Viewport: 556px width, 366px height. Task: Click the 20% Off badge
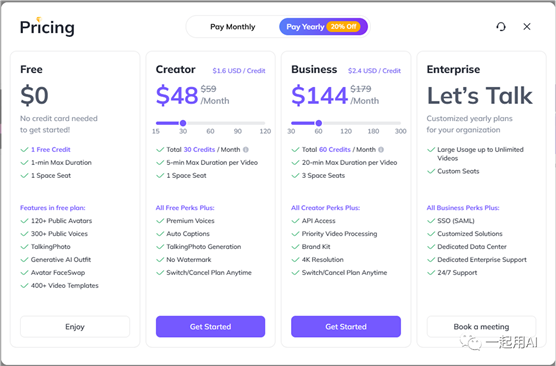click(343, 27)
